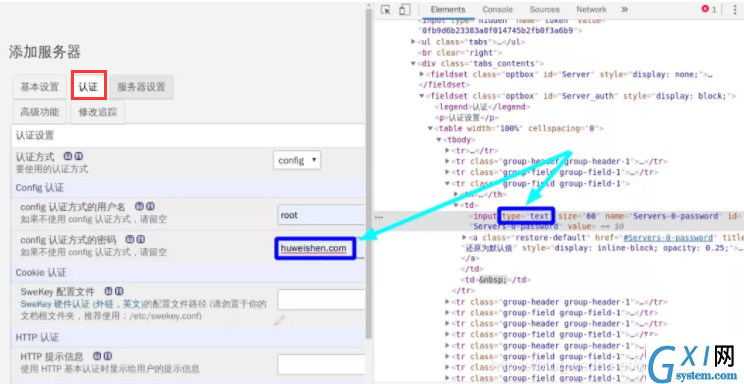Select the <p>认证设置</p> line
Image resolution: width=744 pixels, height=384 pixels.
(466, 118)
